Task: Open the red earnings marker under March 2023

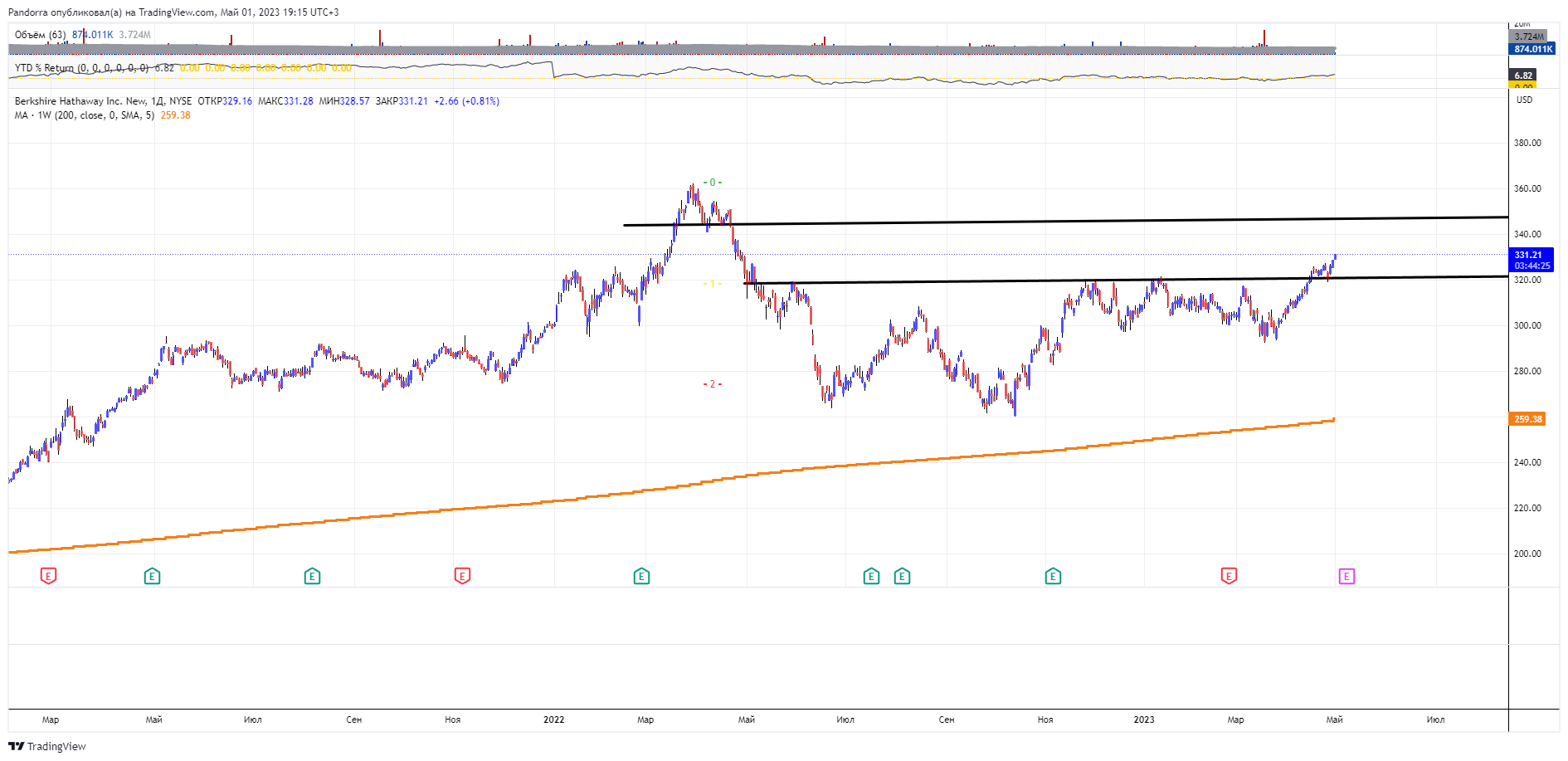Action: coord(1229,576)
